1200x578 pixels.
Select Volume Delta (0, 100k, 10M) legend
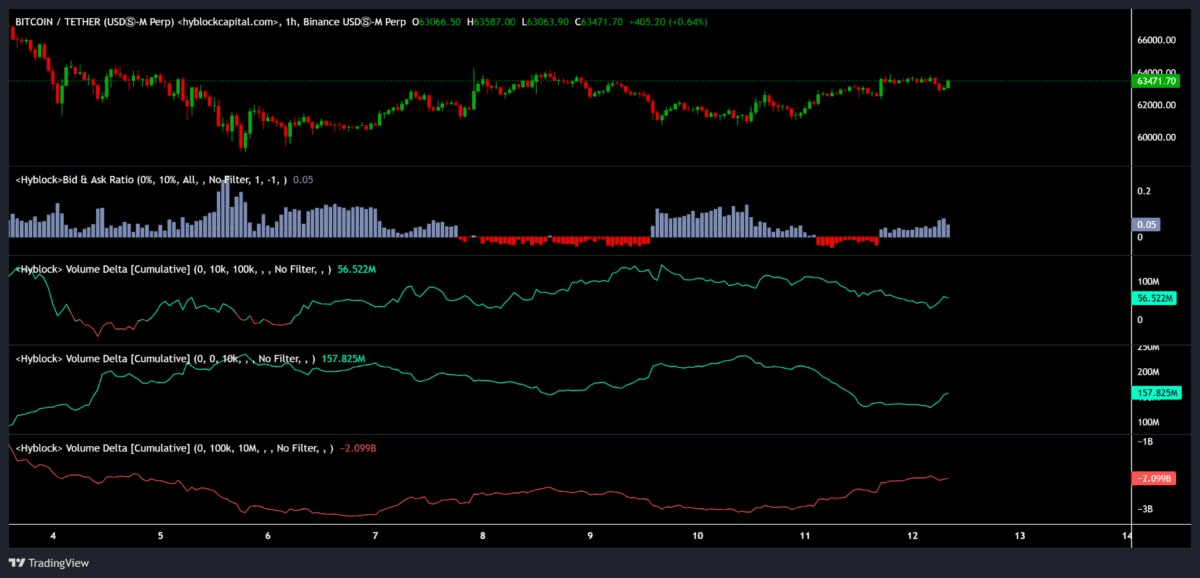coord(174,447)
